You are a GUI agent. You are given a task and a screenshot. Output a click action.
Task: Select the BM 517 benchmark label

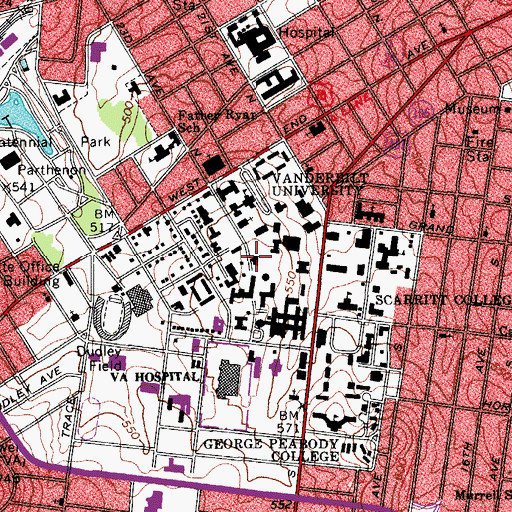click(102, 221)
